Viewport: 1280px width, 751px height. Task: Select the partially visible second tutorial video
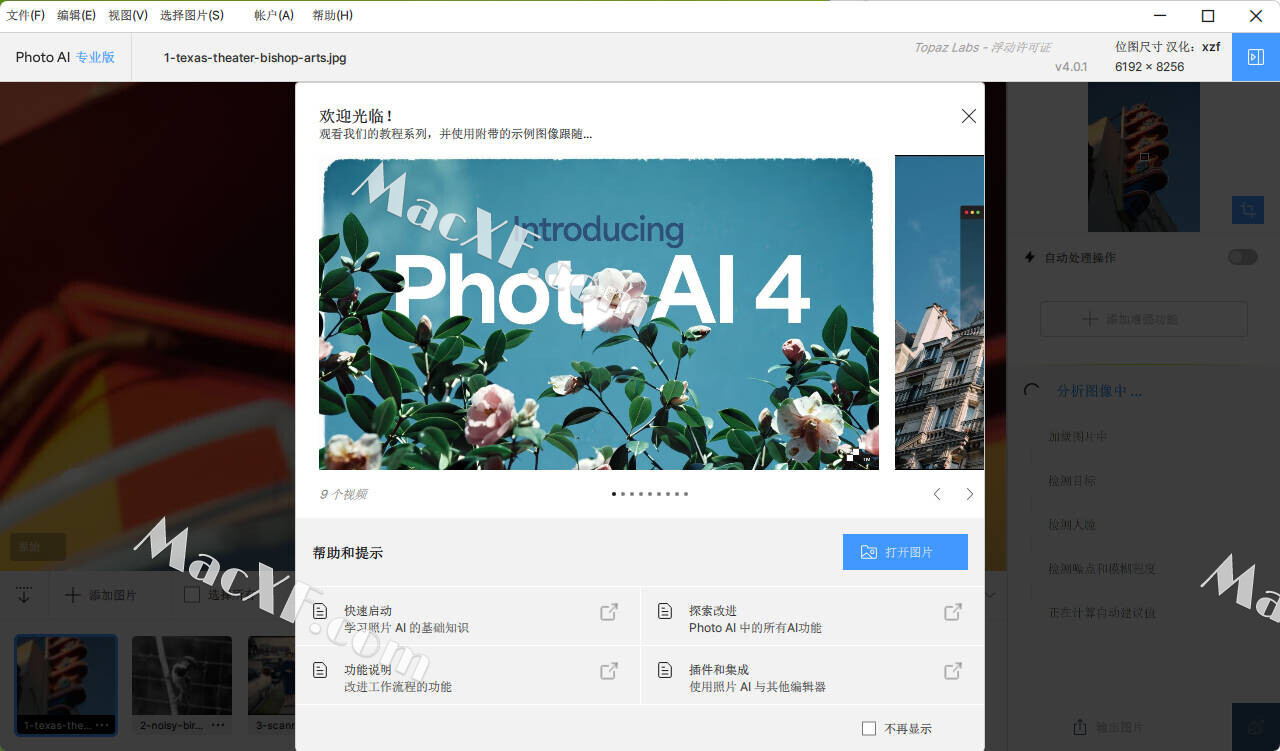[x=939, y=312]
